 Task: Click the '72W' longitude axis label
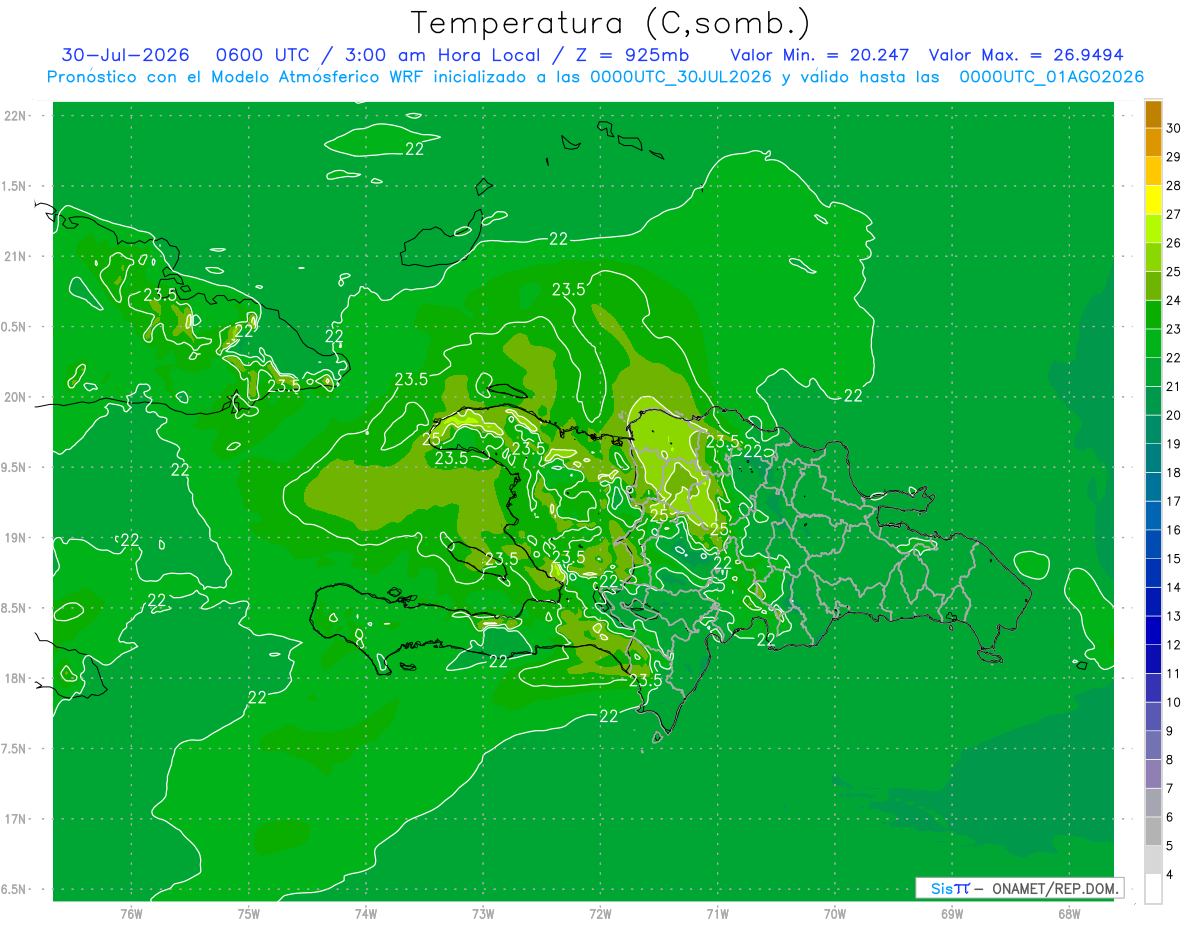coord(600,913)
